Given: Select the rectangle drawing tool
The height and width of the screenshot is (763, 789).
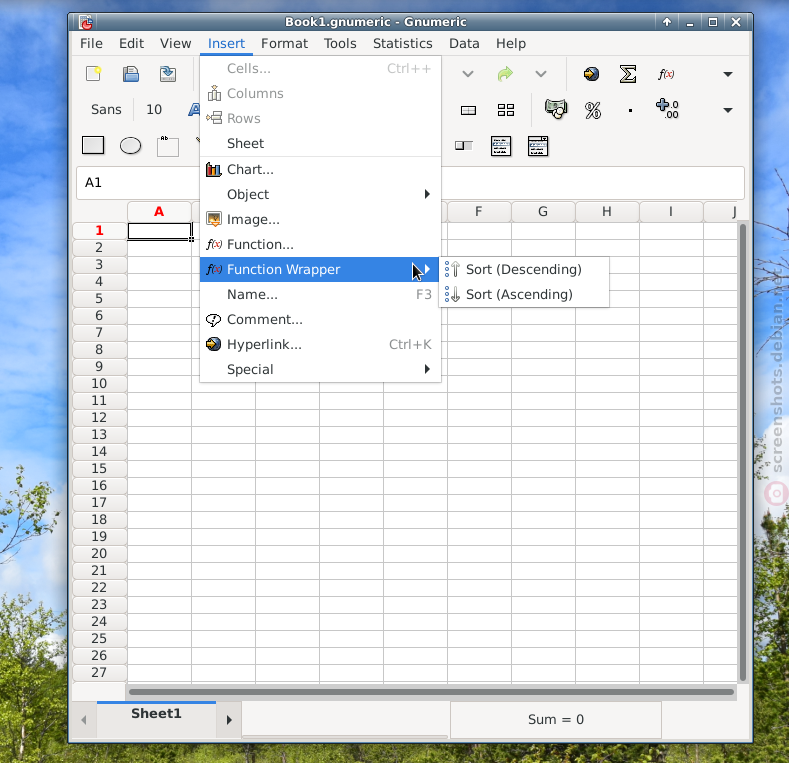Looking at the screenshot, I should [93, 145].
